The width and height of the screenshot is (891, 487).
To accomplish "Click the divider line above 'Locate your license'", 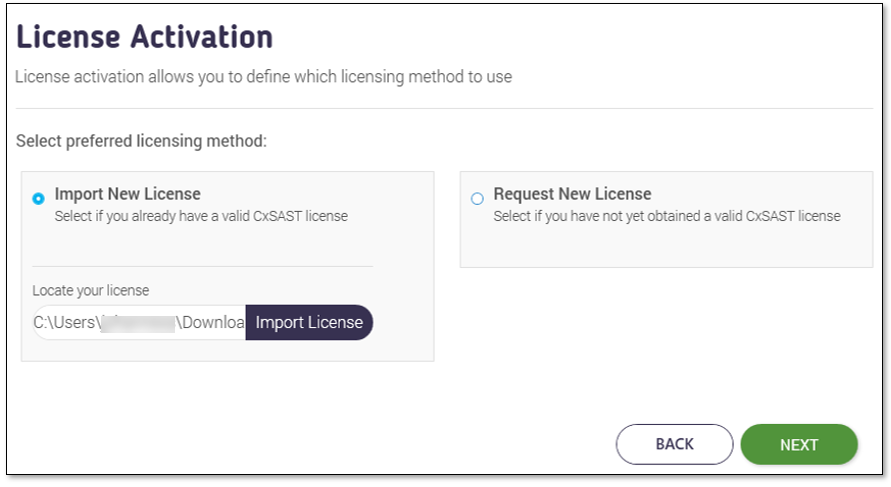I will [x=202, y=266].
